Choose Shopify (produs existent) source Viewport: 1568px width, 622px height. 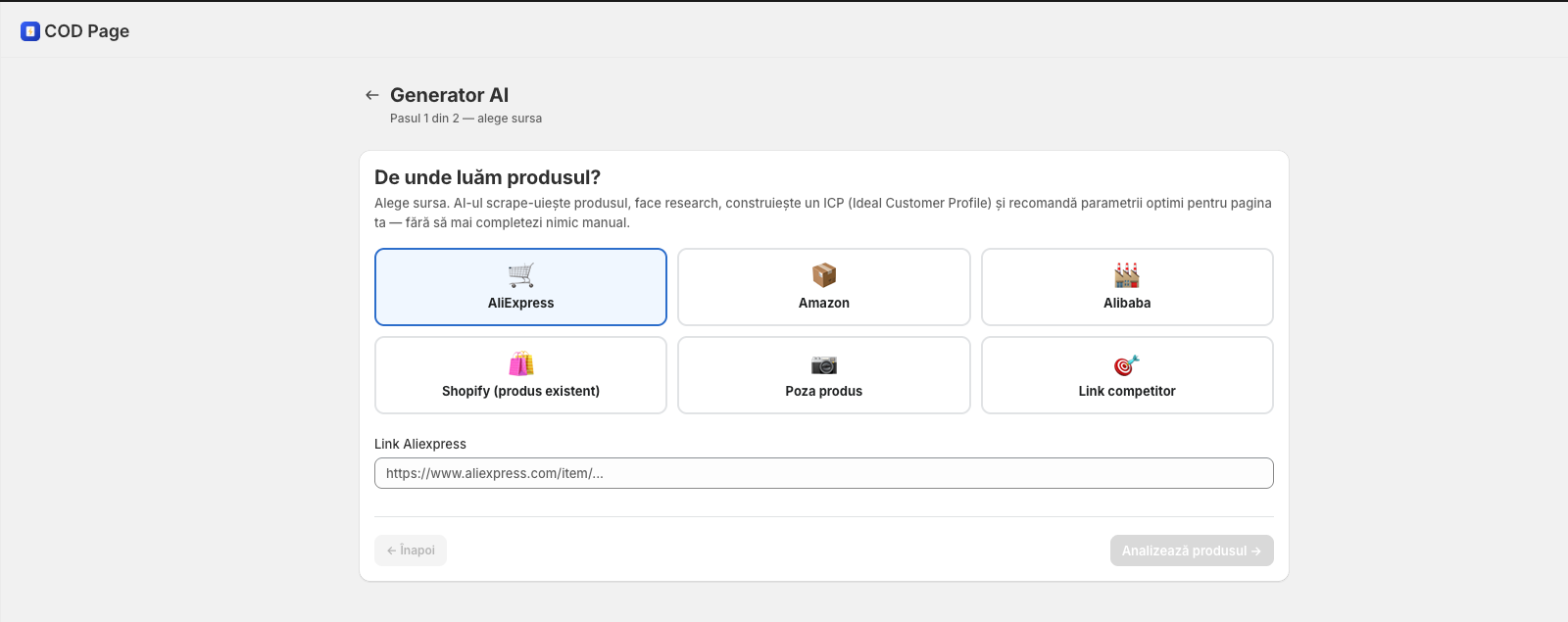click(x=520, y=375)
